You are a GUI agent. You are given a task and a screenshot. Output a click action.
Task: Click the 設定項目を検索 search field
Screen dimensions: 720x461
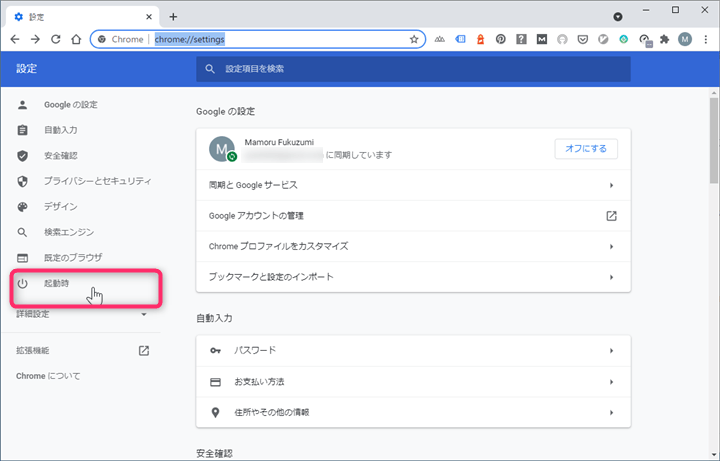pyautogui.click(x=413, y=69)
